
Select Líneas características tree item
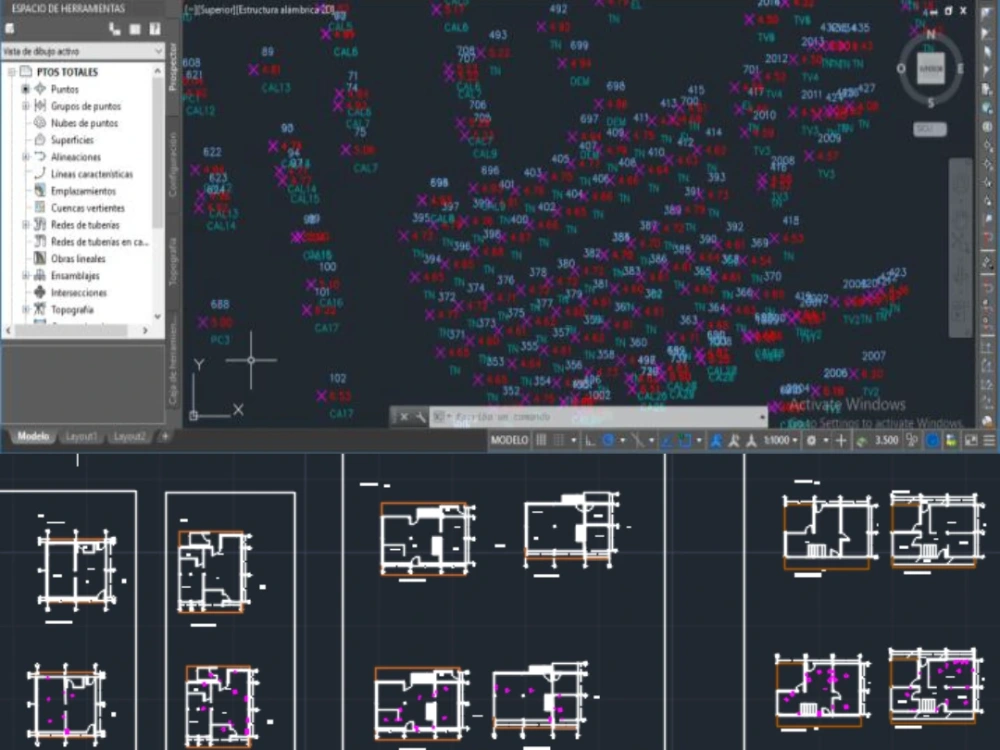tap(92, 173)
